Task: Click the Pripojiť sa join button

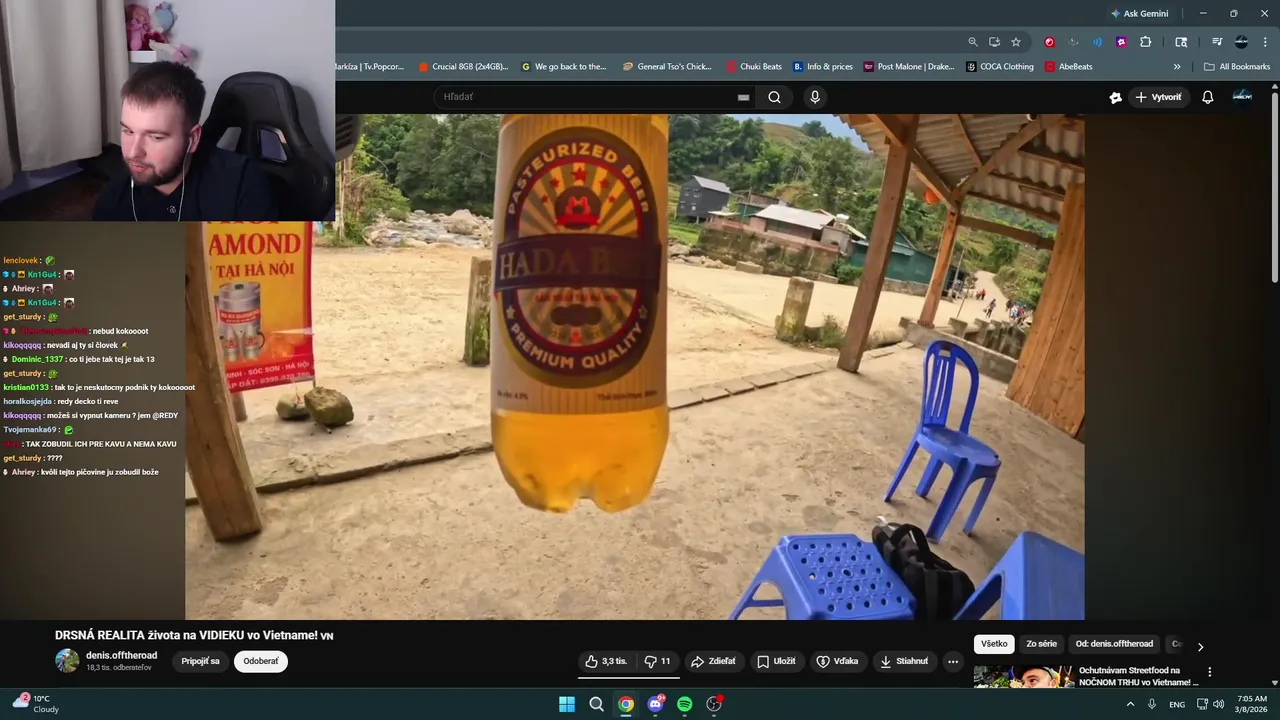Action: coord(200,661)
